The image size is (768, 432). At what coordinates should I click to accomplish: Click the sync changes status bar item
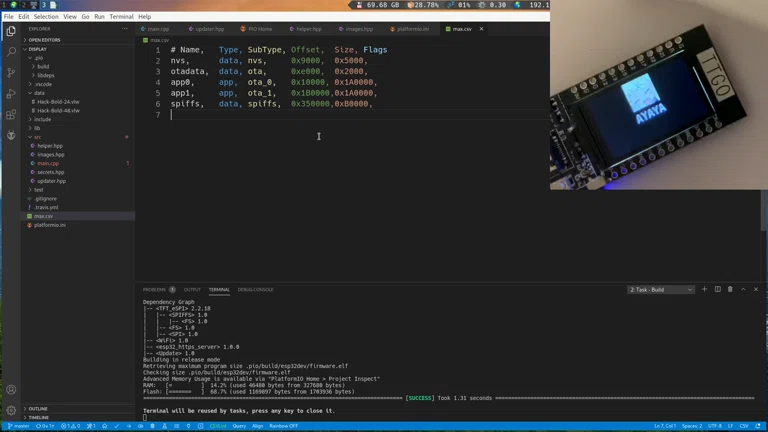tap(45, 426)
